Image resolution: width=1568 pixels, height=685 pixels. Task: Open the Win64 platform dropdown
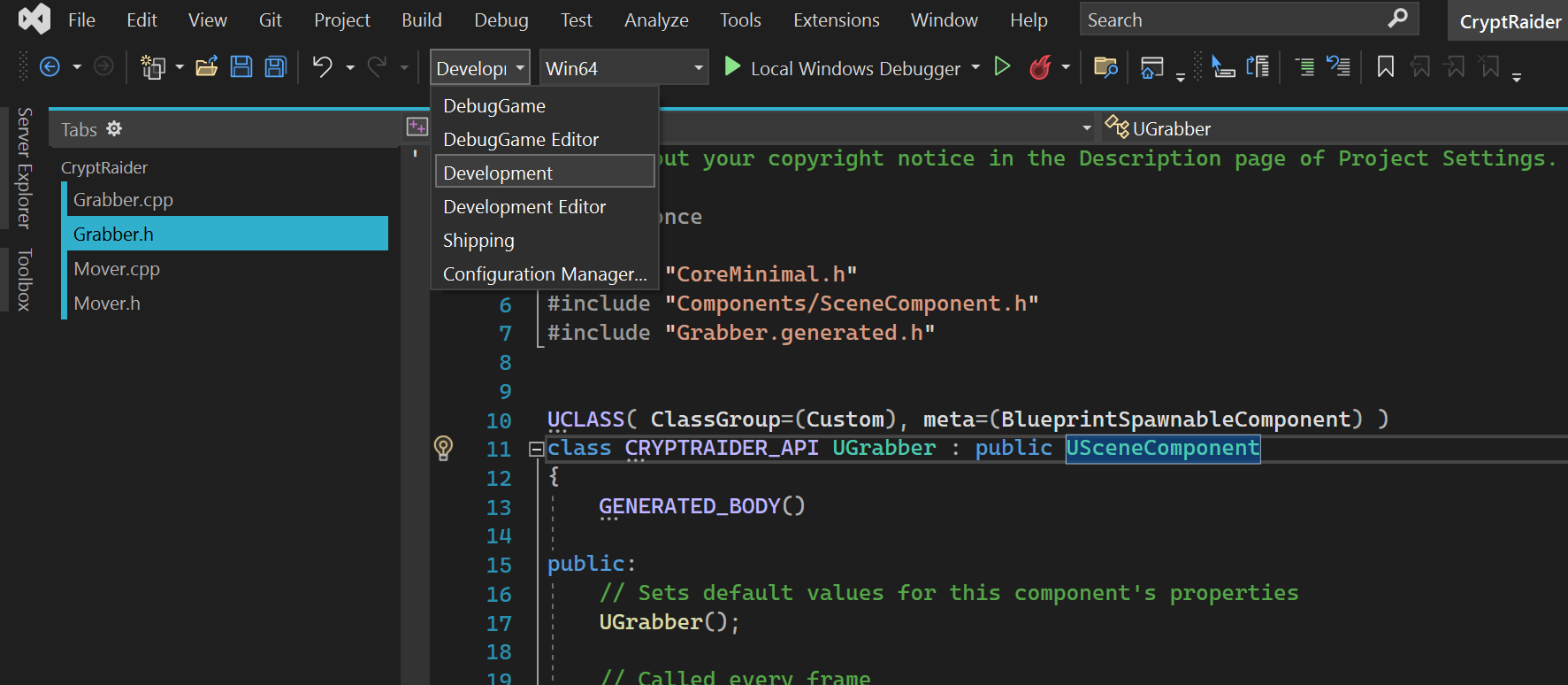point(623,68)
